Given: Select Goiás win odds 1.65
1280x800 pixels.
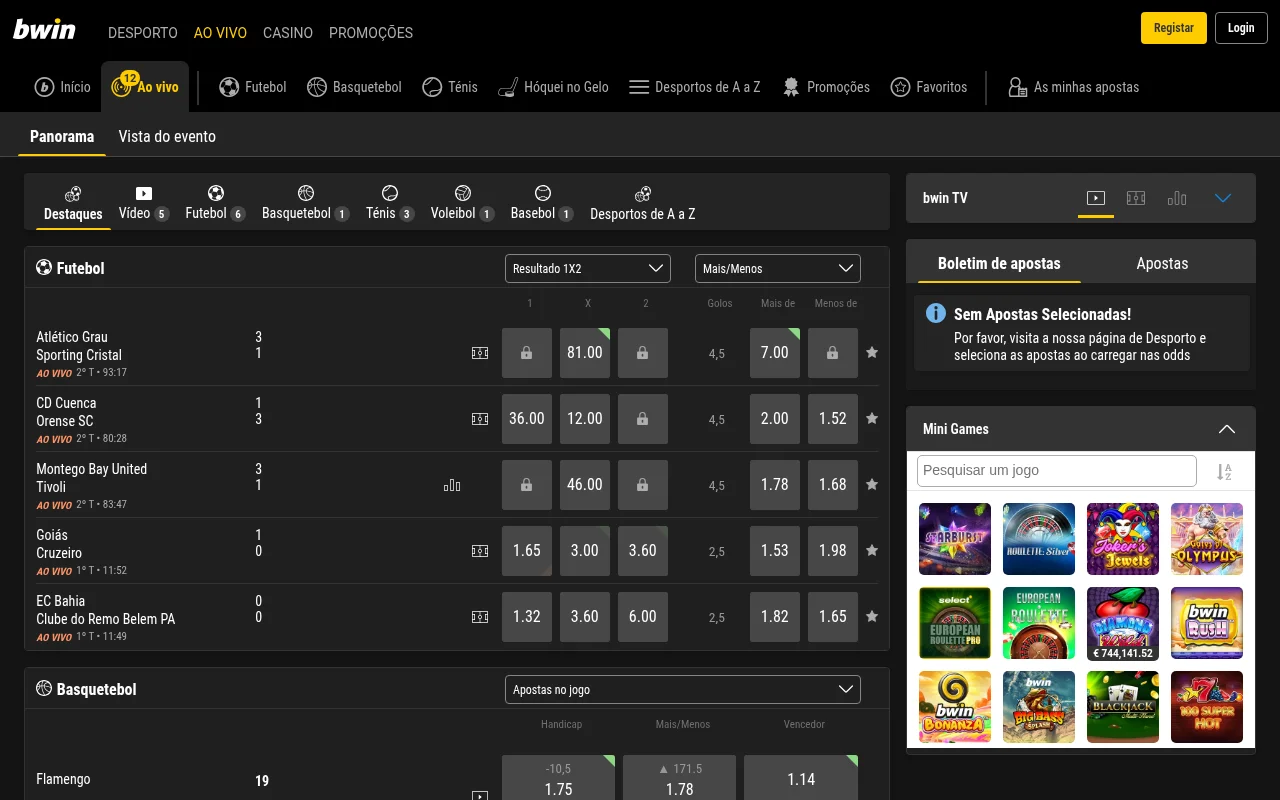Looking at the screenshot, I should click(x=527, y=551).
